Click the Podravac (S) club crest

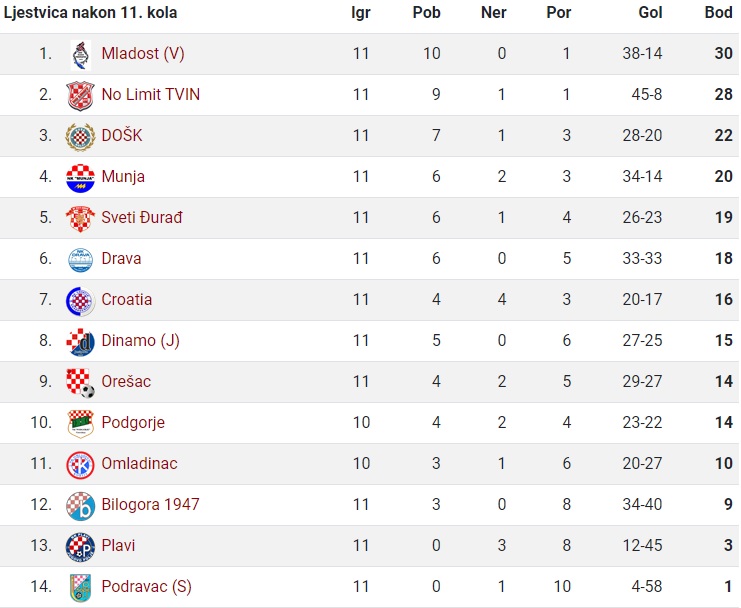click(x=80, y=588)
